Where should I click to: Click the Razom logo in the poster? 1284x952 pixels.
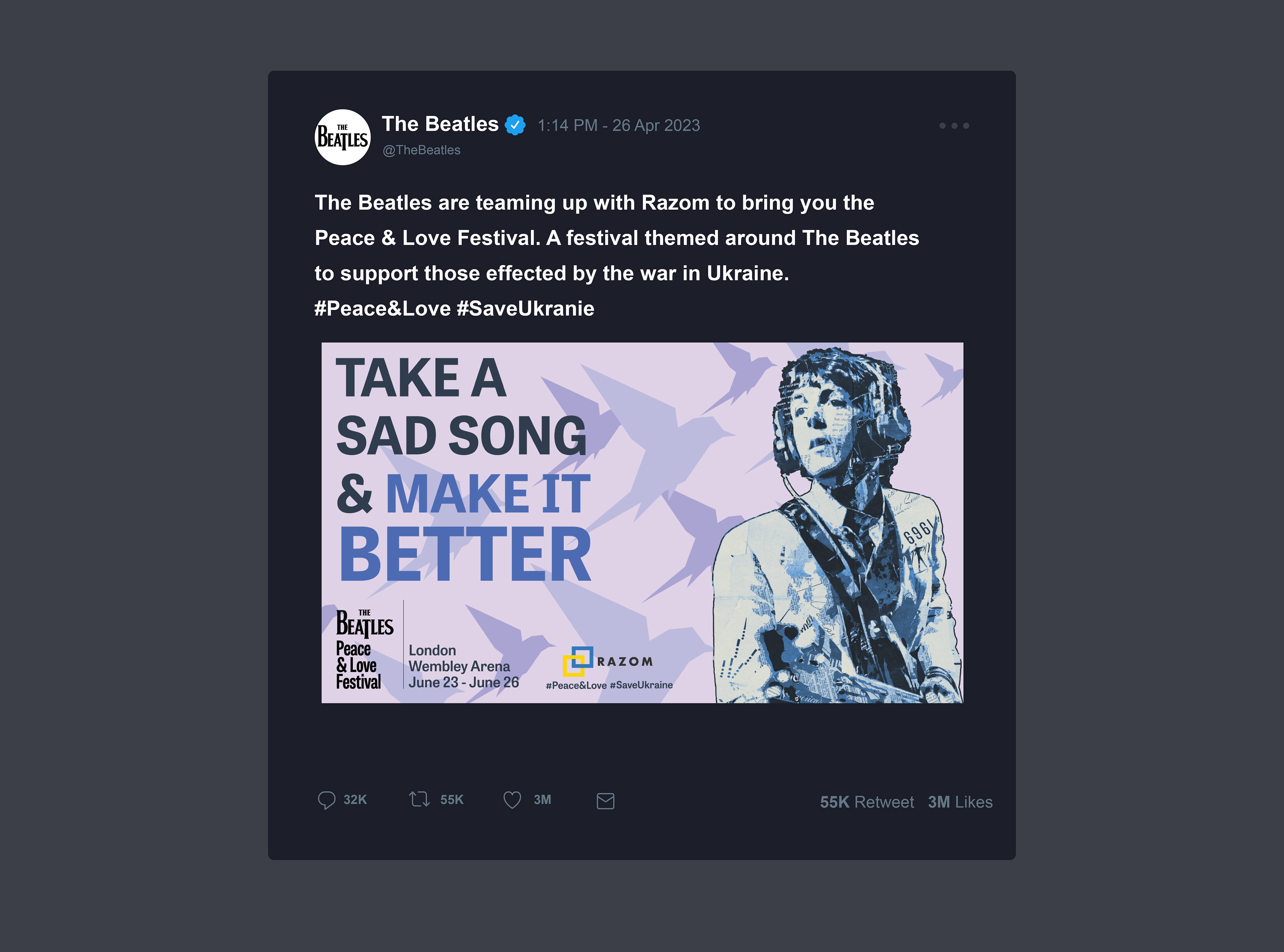[x=608, y=662]
